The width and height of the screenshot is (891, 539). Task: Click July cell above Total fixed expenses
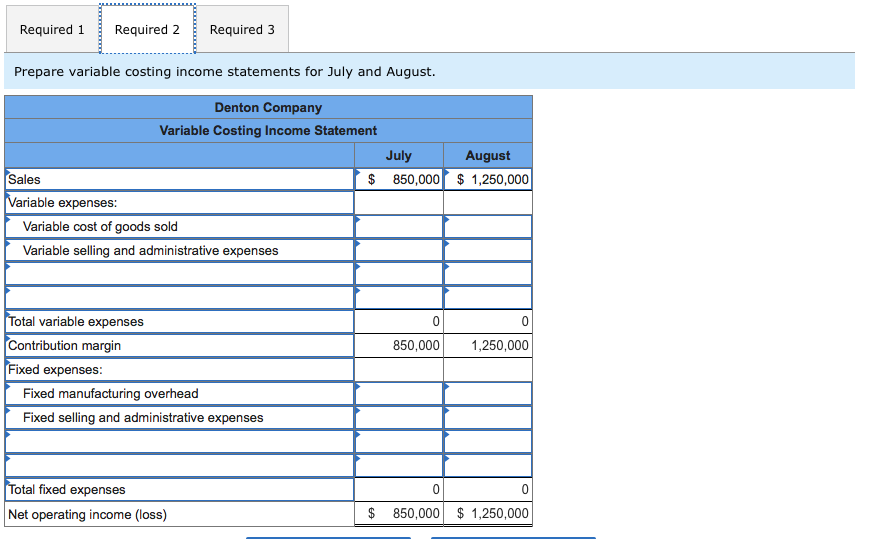click(x=399, y=465)
